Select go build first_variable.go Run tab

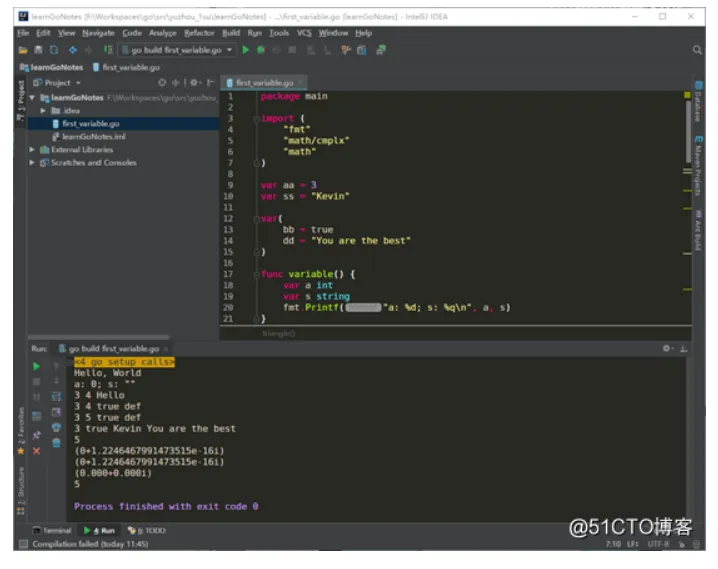pos(114,349)
